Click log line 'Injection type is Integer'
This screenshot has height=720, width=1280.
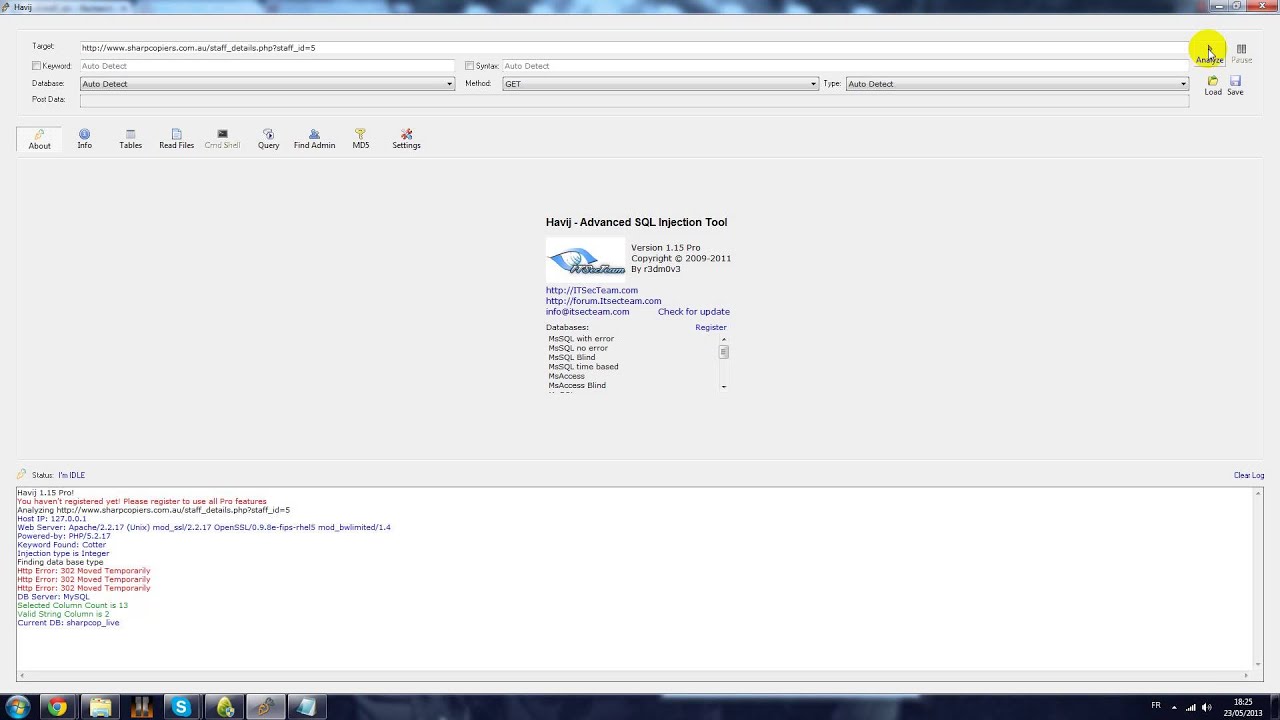63,553
